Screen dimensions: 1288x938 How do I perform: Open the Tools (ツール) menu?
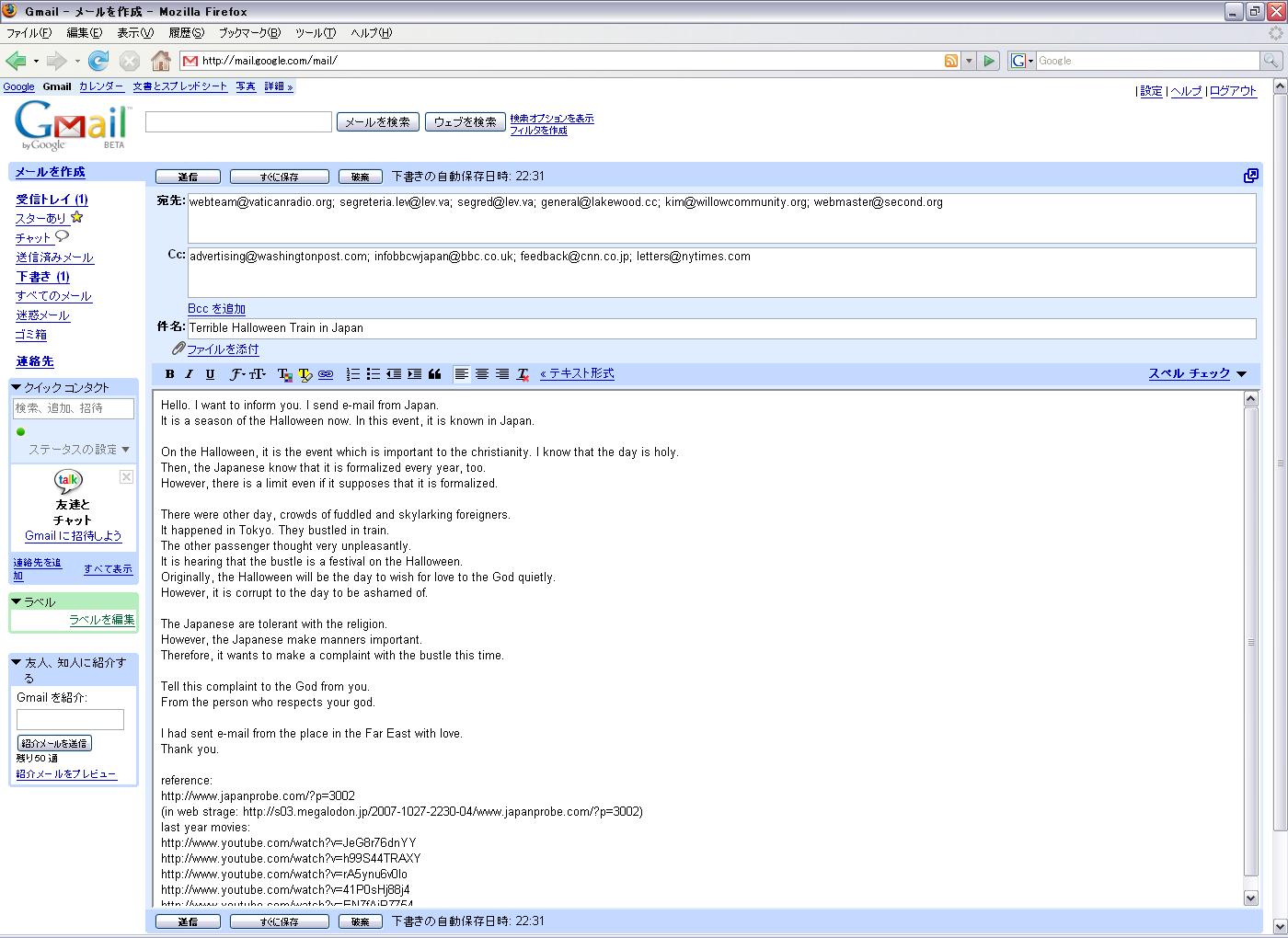pyautogui.click(x=316, y=33)
